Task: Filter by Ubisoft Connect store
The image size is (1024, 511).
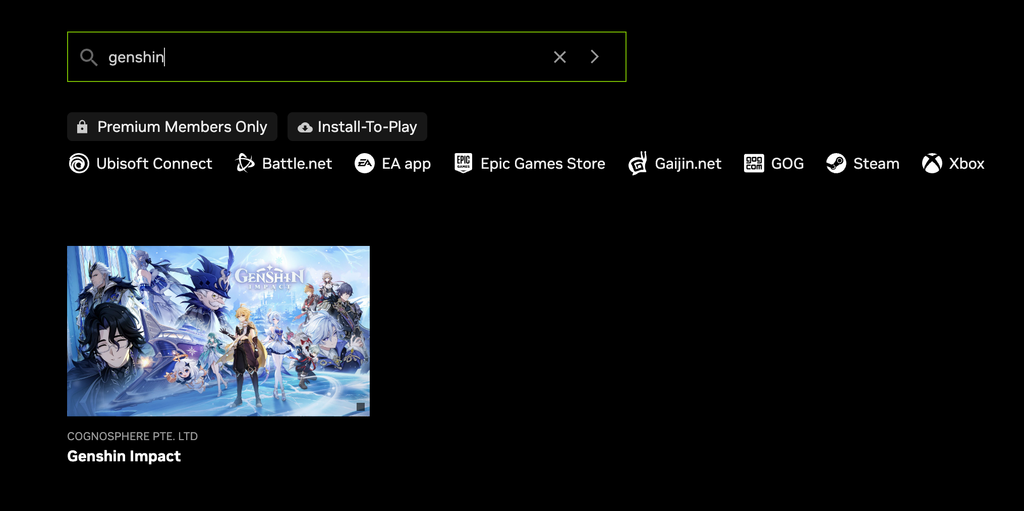Action: [140, 163]
